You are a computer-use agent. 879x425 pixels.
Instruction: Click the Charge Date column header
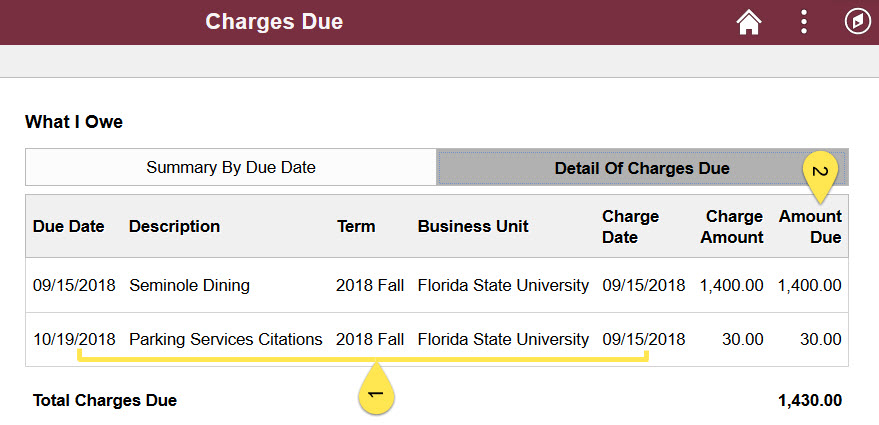(630, 227)
